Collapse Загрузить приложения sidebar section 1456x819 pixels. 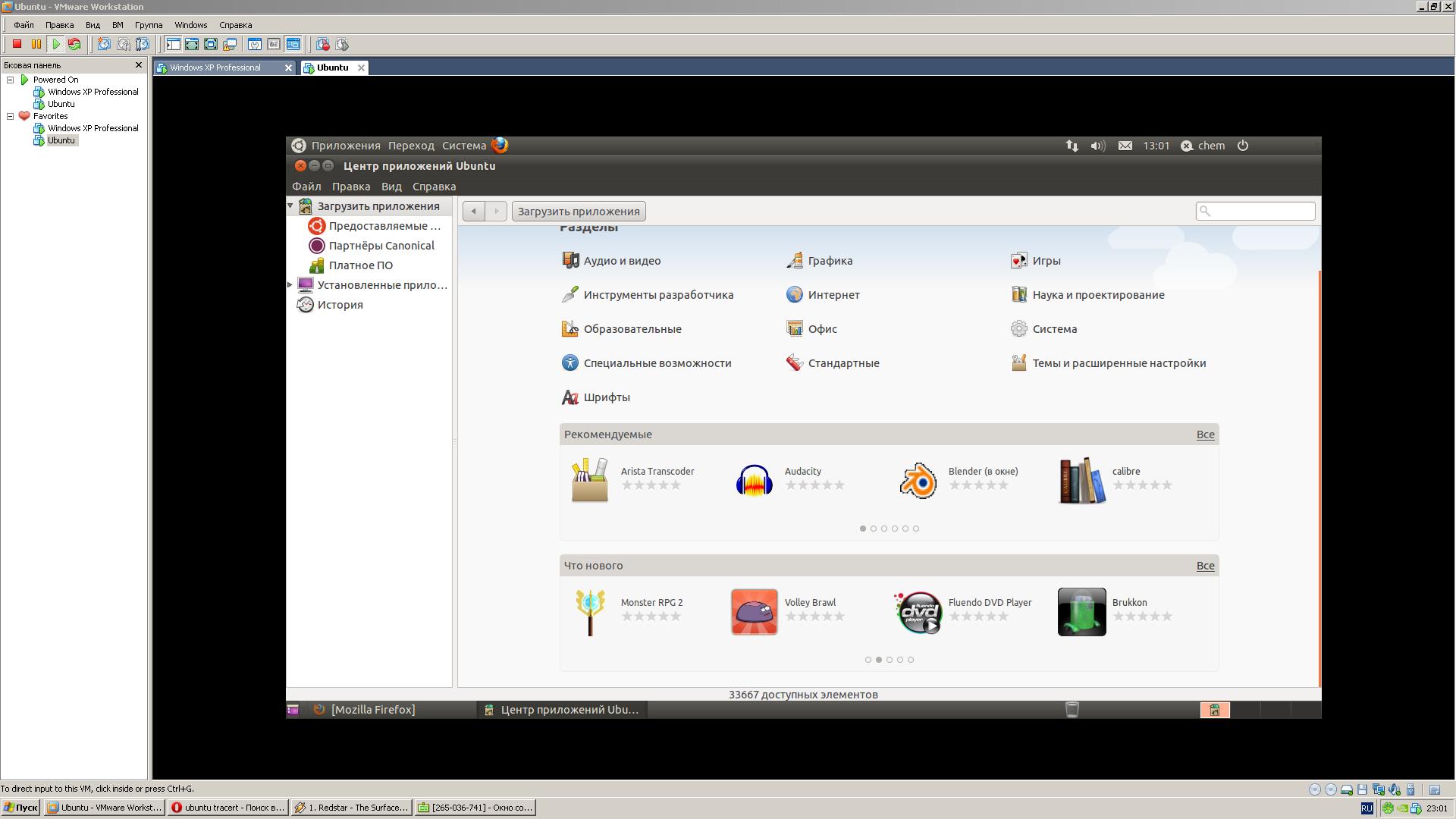(290, 206)
